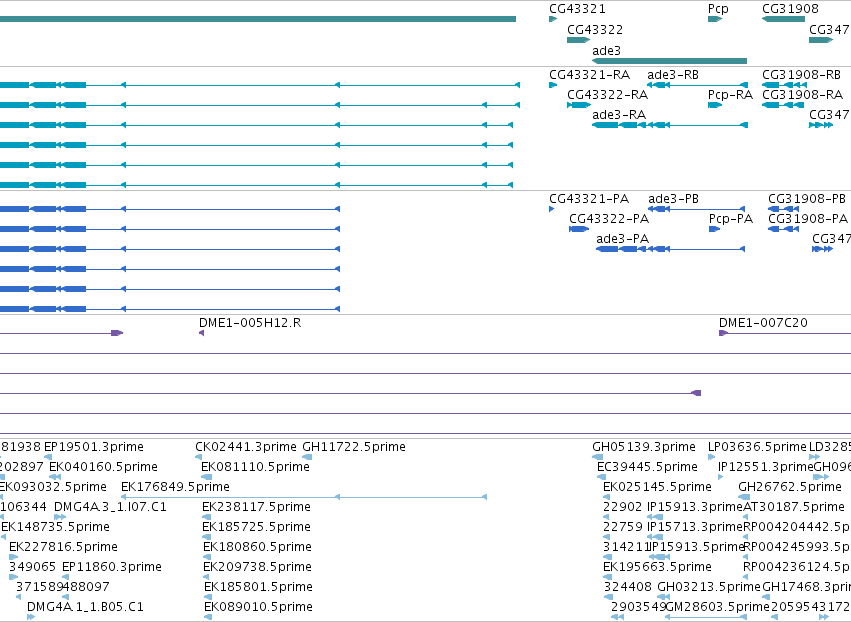Image resolution: width=851 pixels, height=622 pixels.
Task: Click the LP03636.5prime EST label
Action: click(x=757, y=447)
